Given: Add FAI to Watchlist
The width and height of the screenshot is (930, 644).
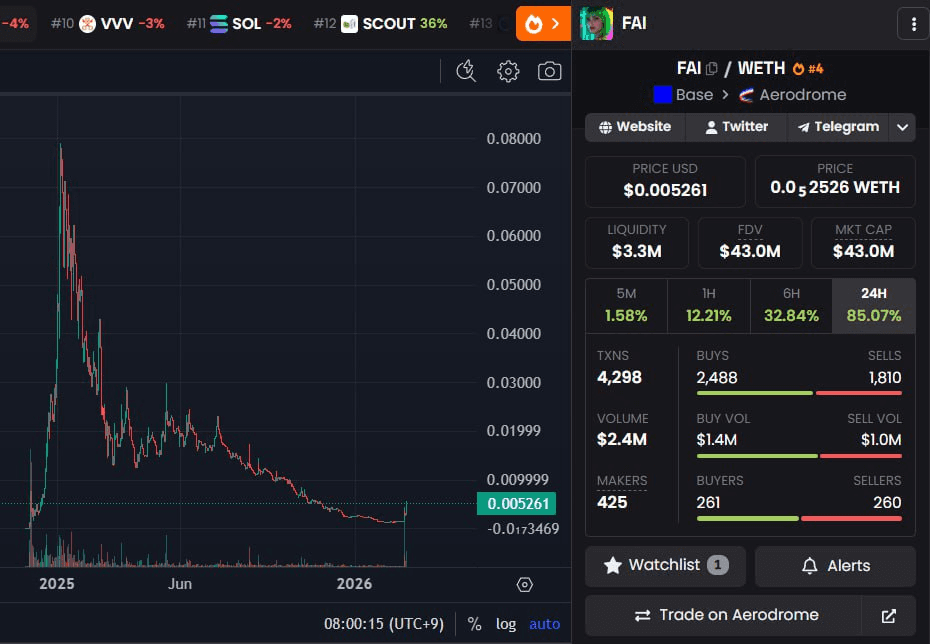Looking at the screenshot, I should point(665,566).
